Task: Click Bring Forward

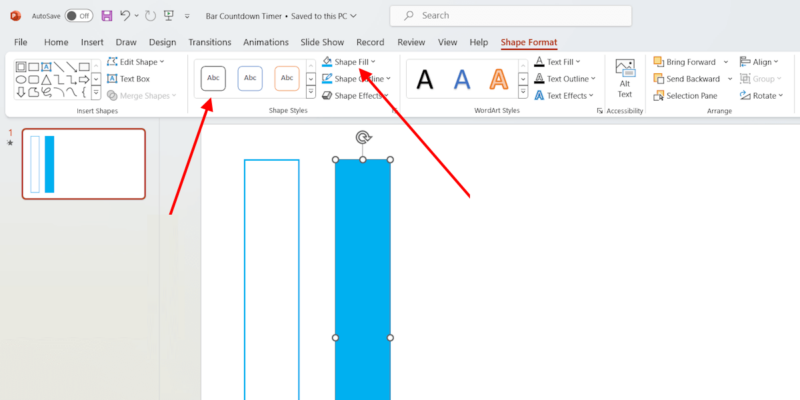Action: 685,62
